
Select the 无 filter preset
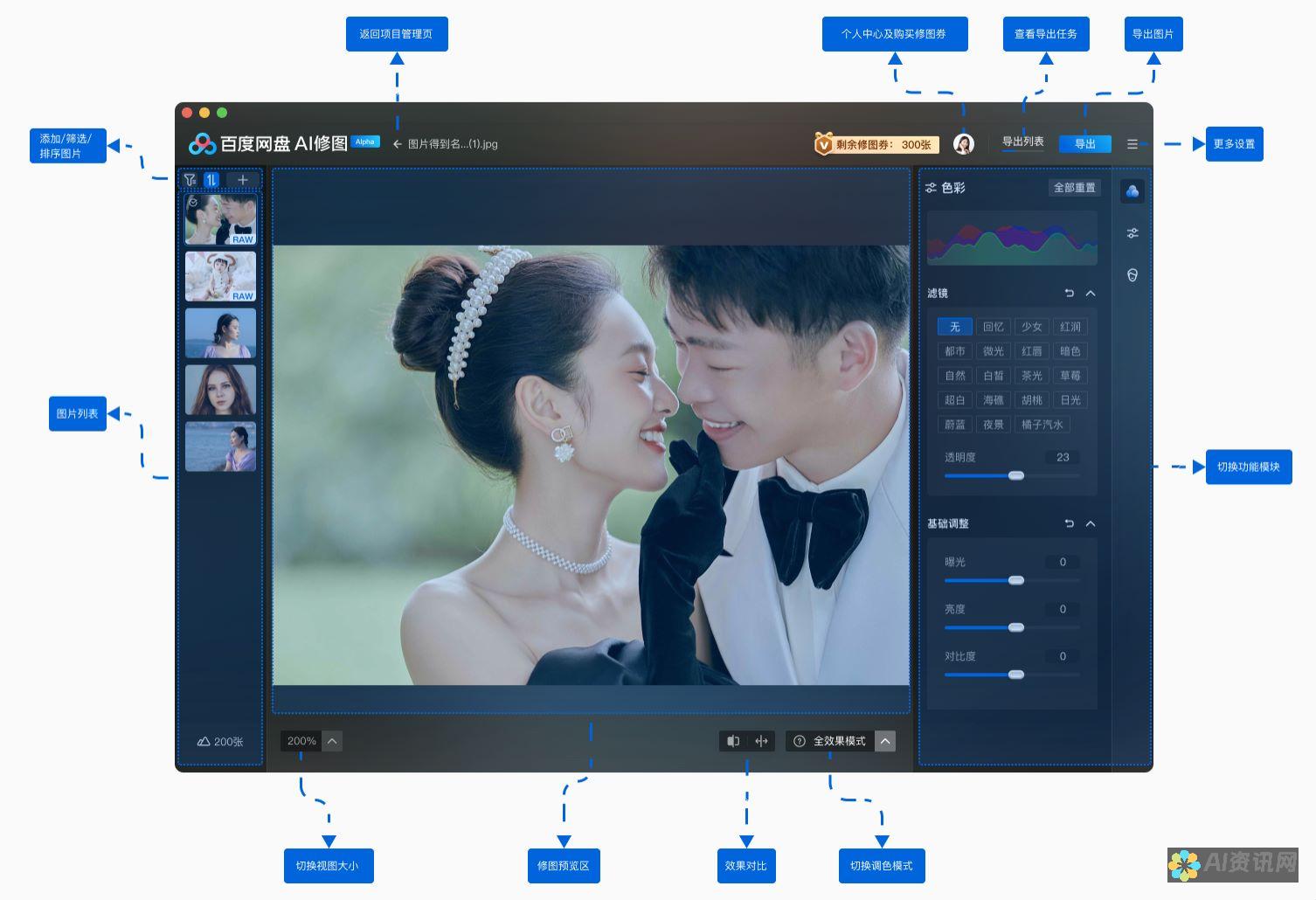tap(955, 327)
